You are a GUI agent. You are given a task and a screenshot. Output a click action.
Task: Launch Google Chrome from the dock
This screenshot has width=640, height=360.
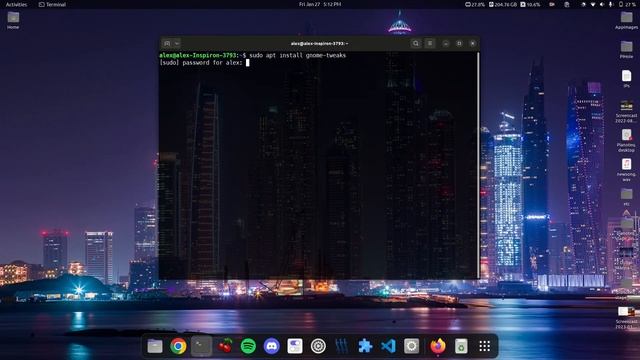(178, 346)
